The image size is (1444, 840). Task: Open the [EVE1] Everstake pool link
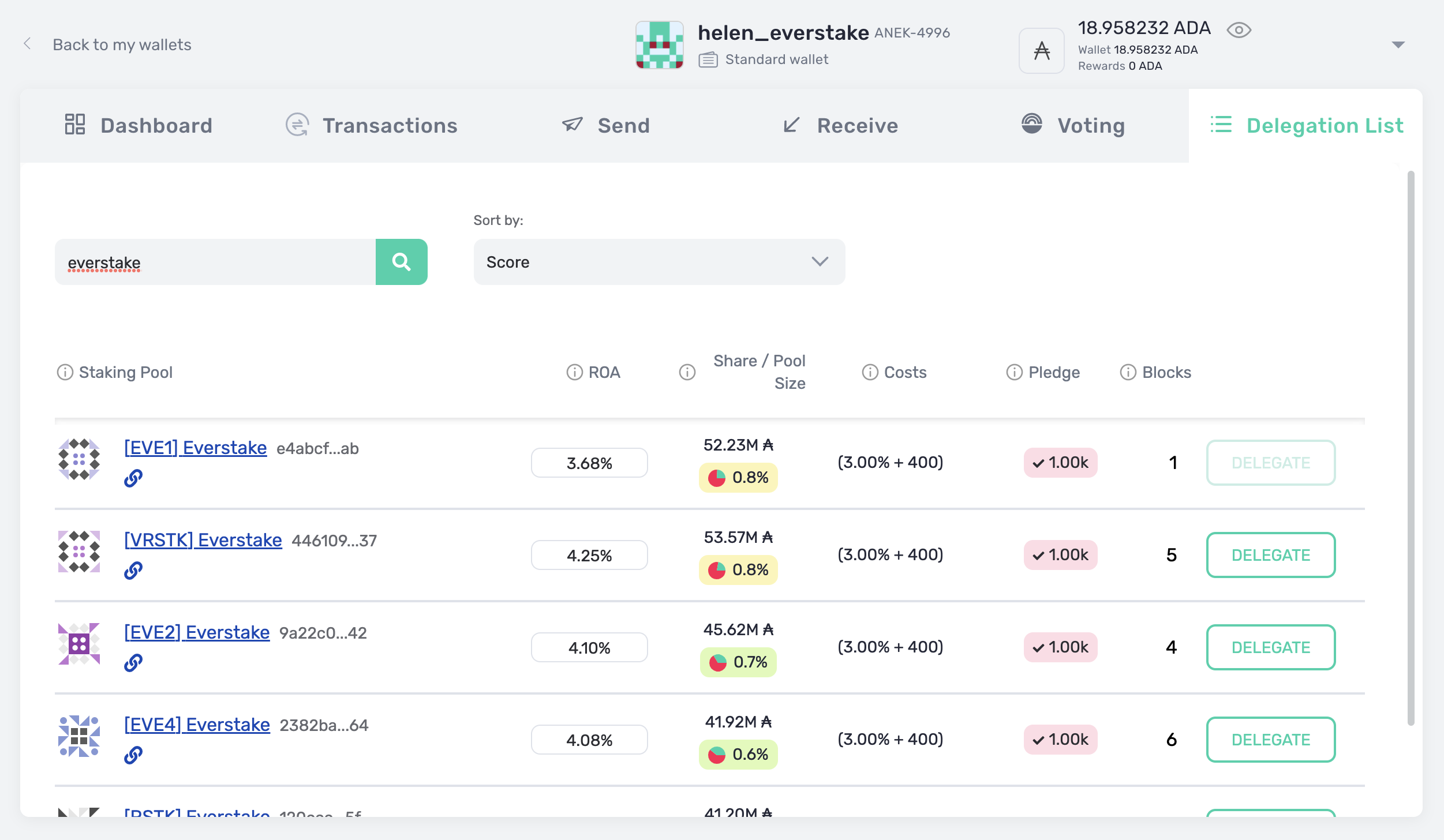pyautogui.click(x=196, y=448)
